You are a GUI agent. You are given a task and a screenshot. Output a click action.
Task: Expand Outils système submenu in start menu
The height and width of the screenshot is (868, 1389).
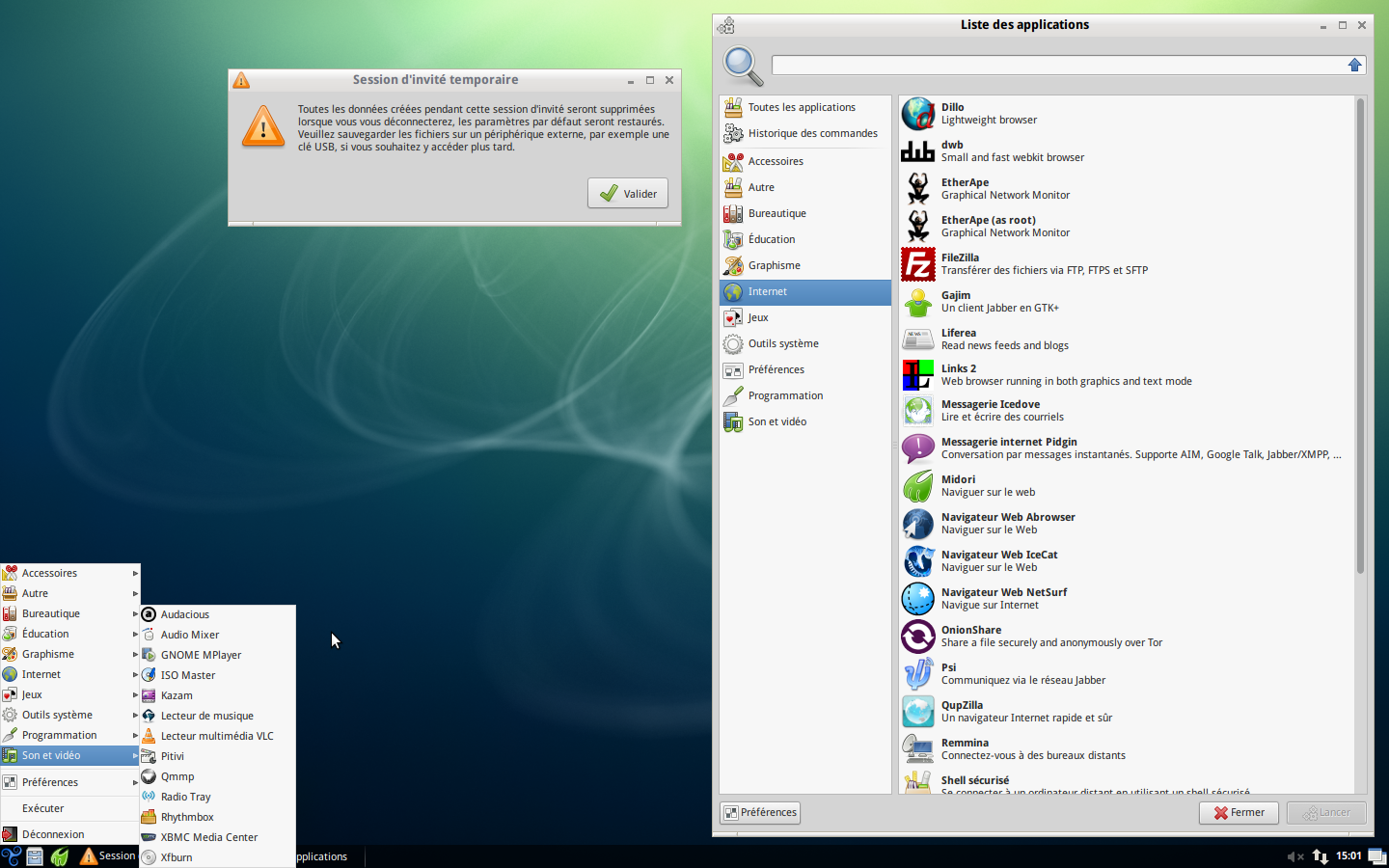[70, 715]
